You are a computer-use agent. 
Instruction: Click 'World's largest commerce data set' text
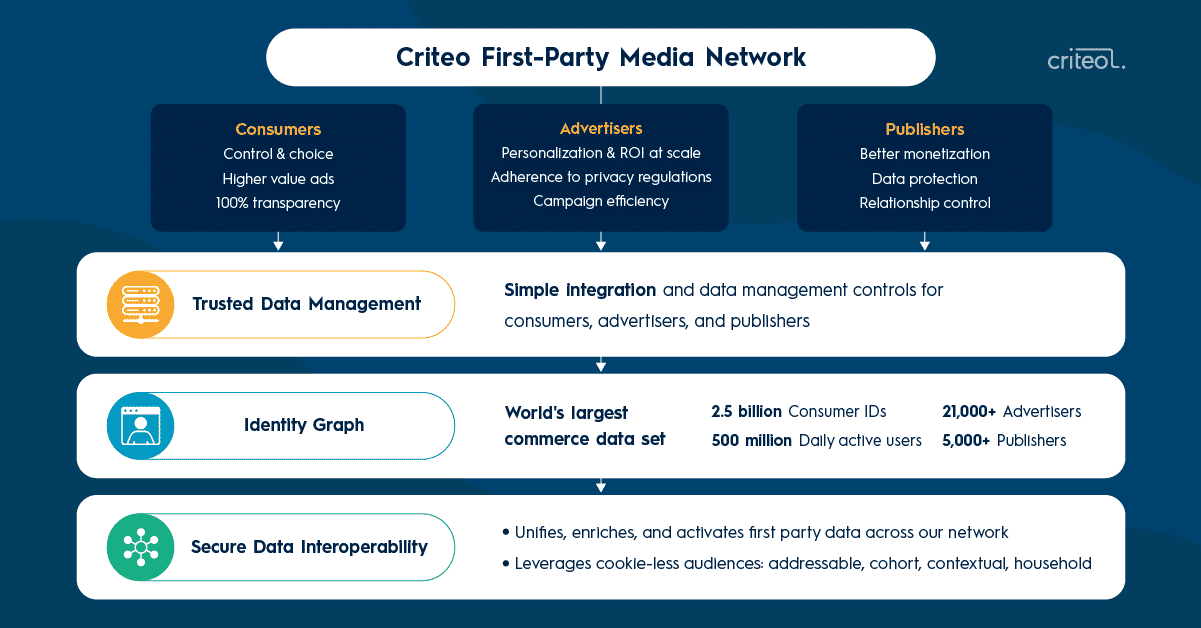[585, 425]
